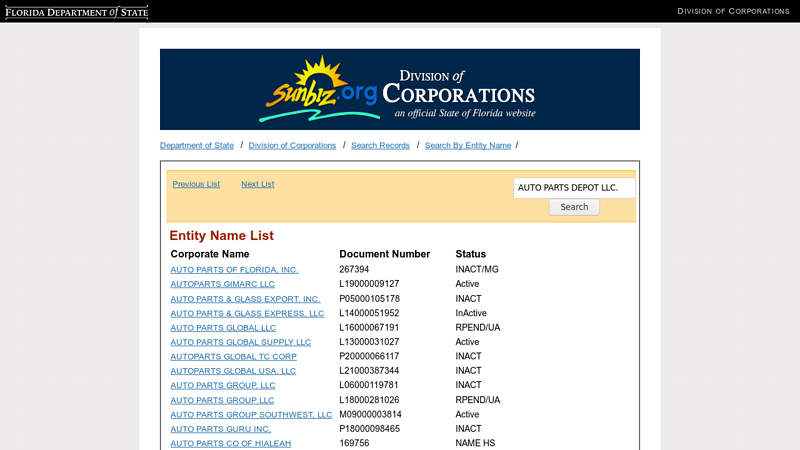Focus the entity name search field
Viewport: 800px width, 450px height.
point(574,188)
